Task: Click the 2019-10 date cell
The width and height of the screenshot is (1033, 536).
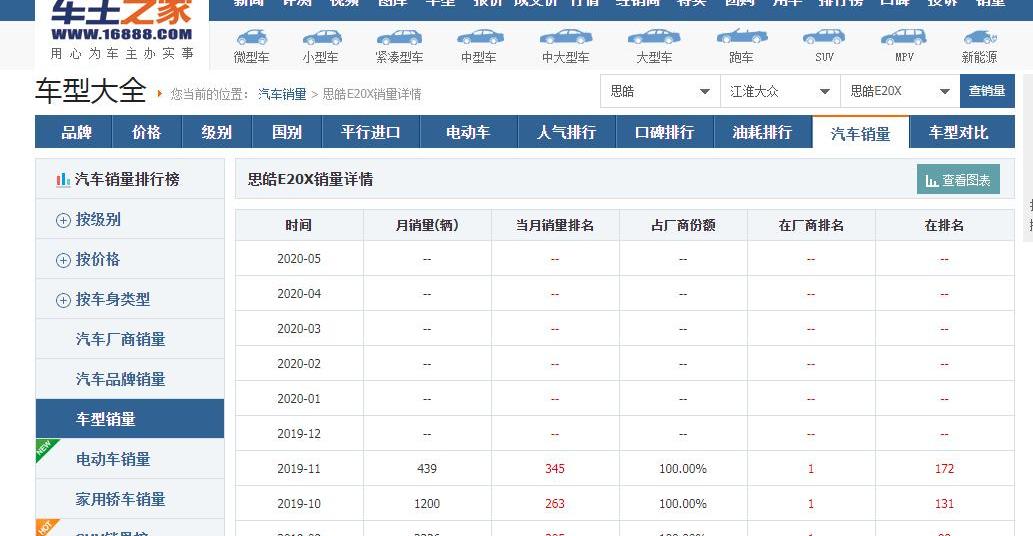Action: (298, 504)
